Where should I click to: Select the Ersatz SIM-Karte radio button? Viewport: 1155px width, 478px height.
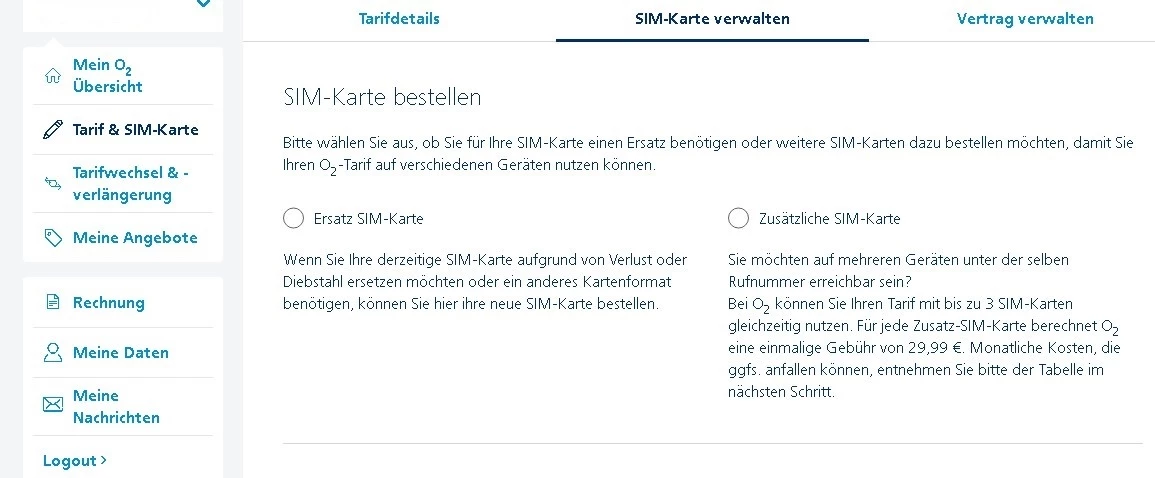pyautogui.click(x=293, y=218)
